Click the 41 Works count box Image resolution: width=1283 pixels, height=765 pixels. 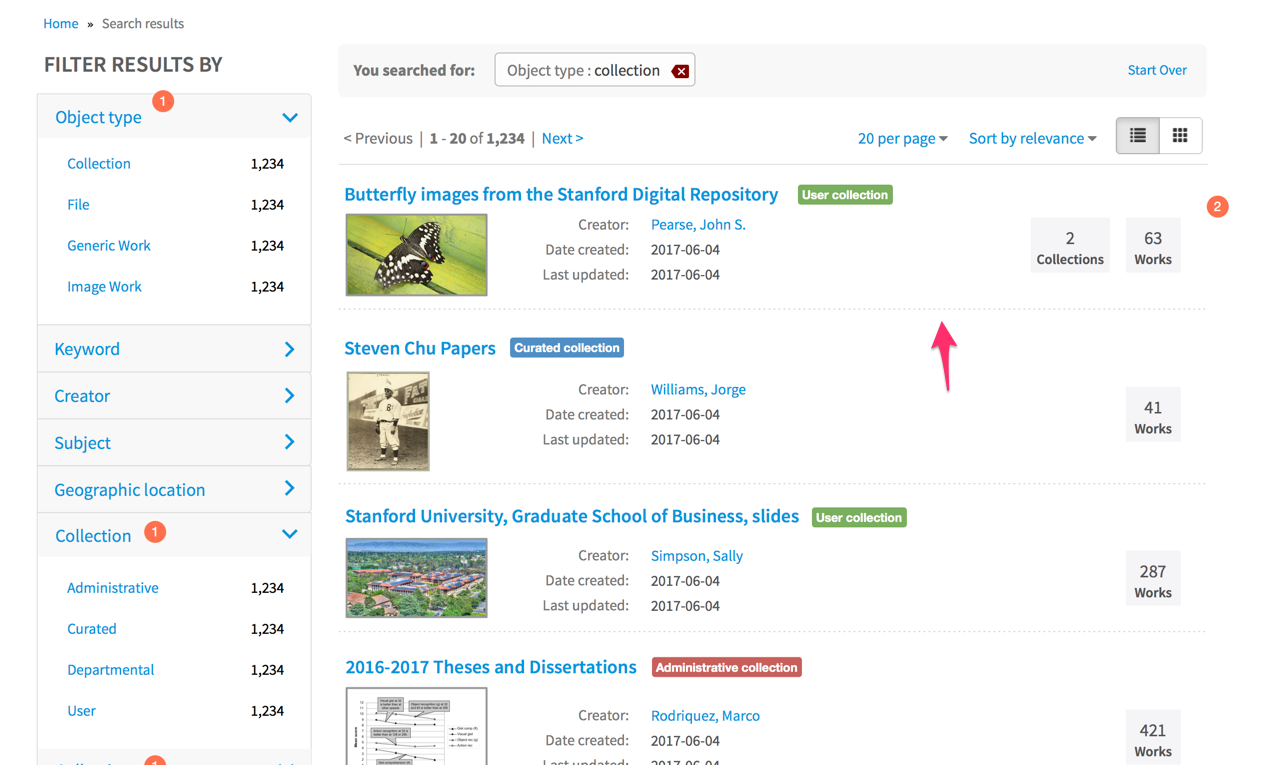tap(1153, 415)
